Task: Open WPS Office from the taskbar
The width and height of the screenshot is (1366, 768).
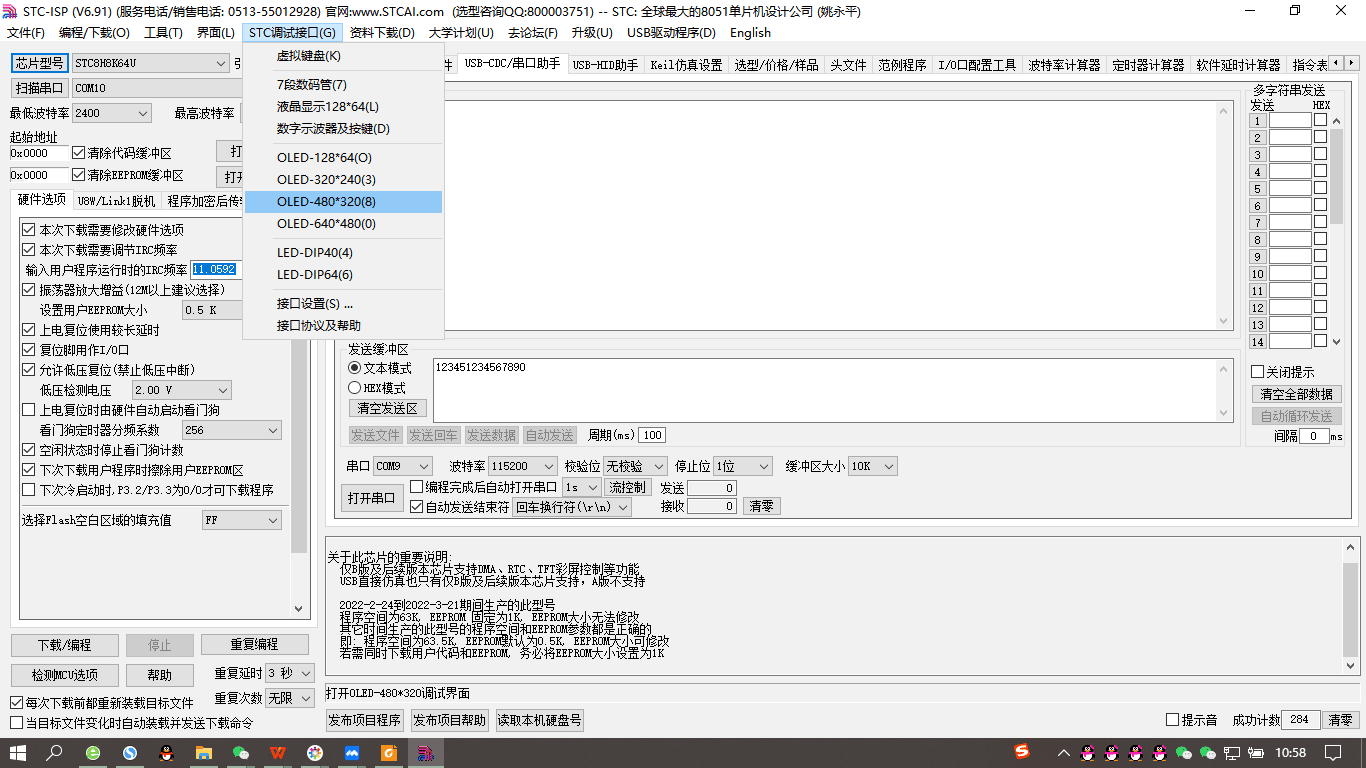Action: [x=278, y=752]
